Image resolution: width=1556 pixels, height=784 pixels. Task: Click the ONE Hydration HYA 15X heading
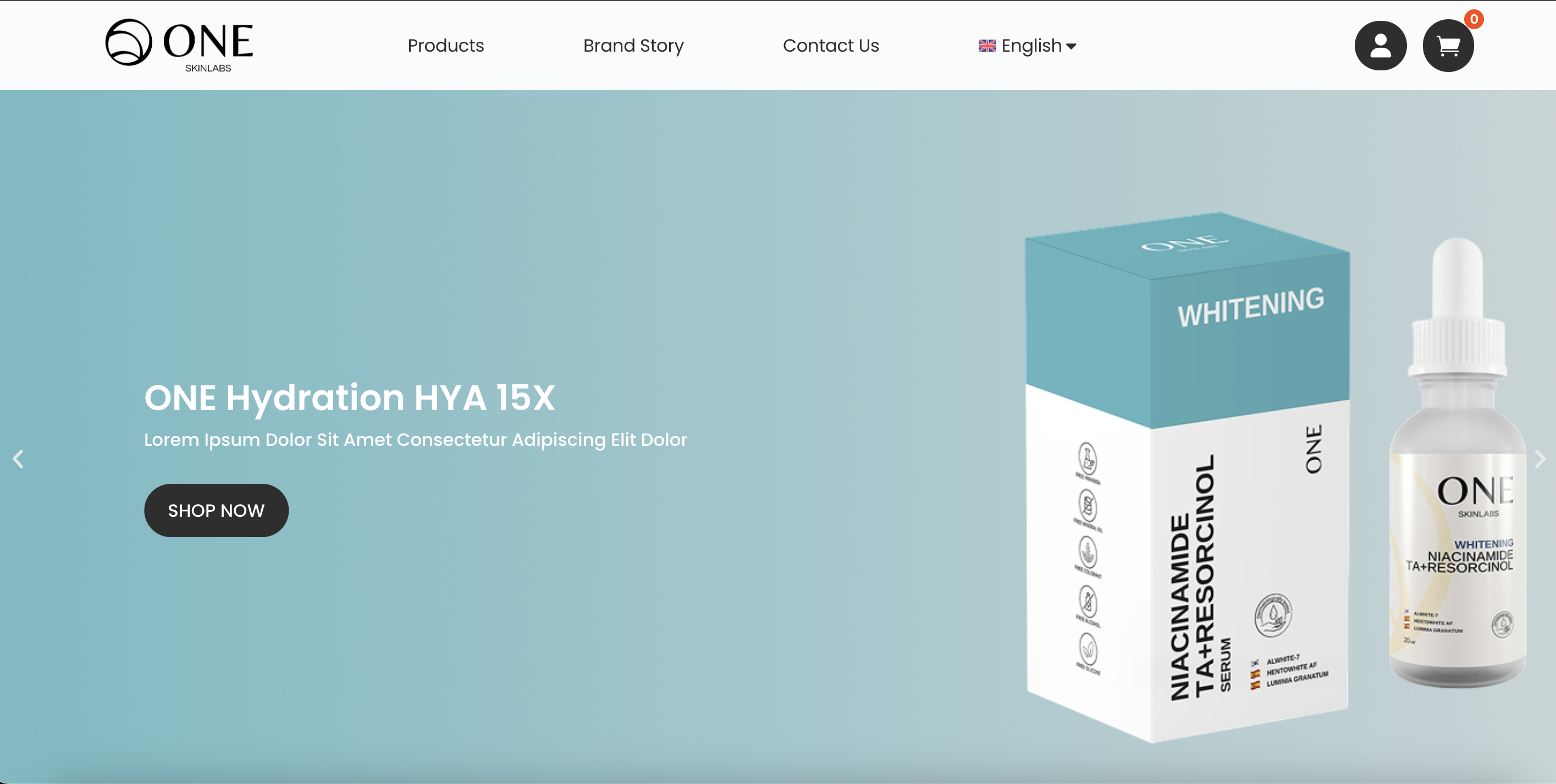(349, 398)
